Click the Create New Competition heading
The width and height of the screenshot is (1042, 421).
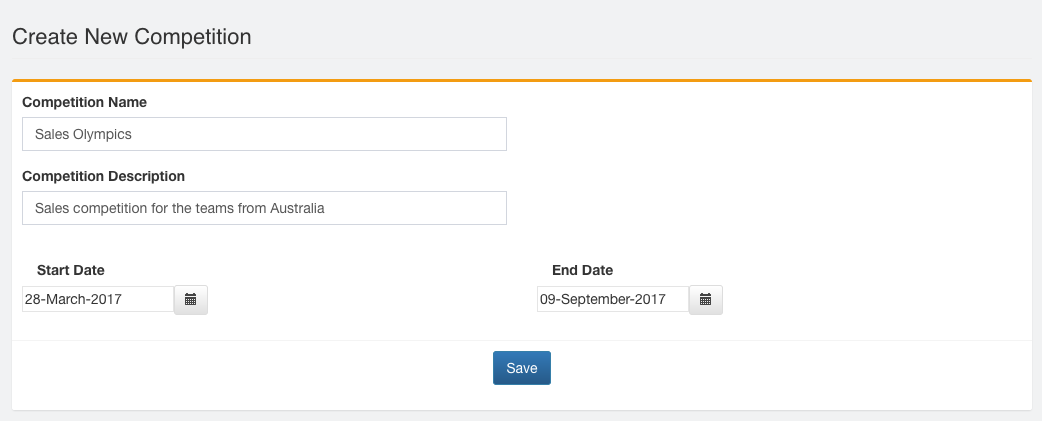[x=131, y=37]
